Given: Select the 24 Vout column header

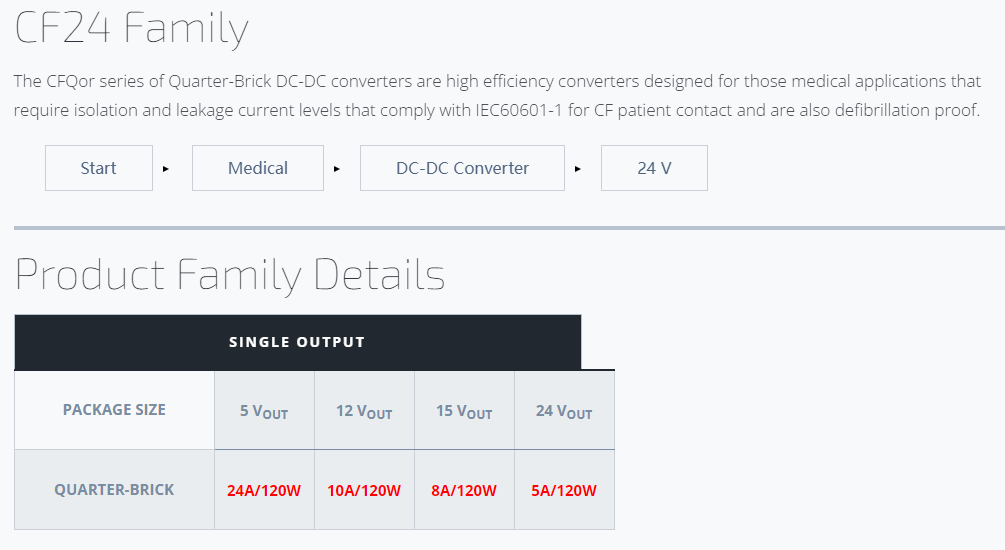Looking at the screenshot, I should (564, 411).
